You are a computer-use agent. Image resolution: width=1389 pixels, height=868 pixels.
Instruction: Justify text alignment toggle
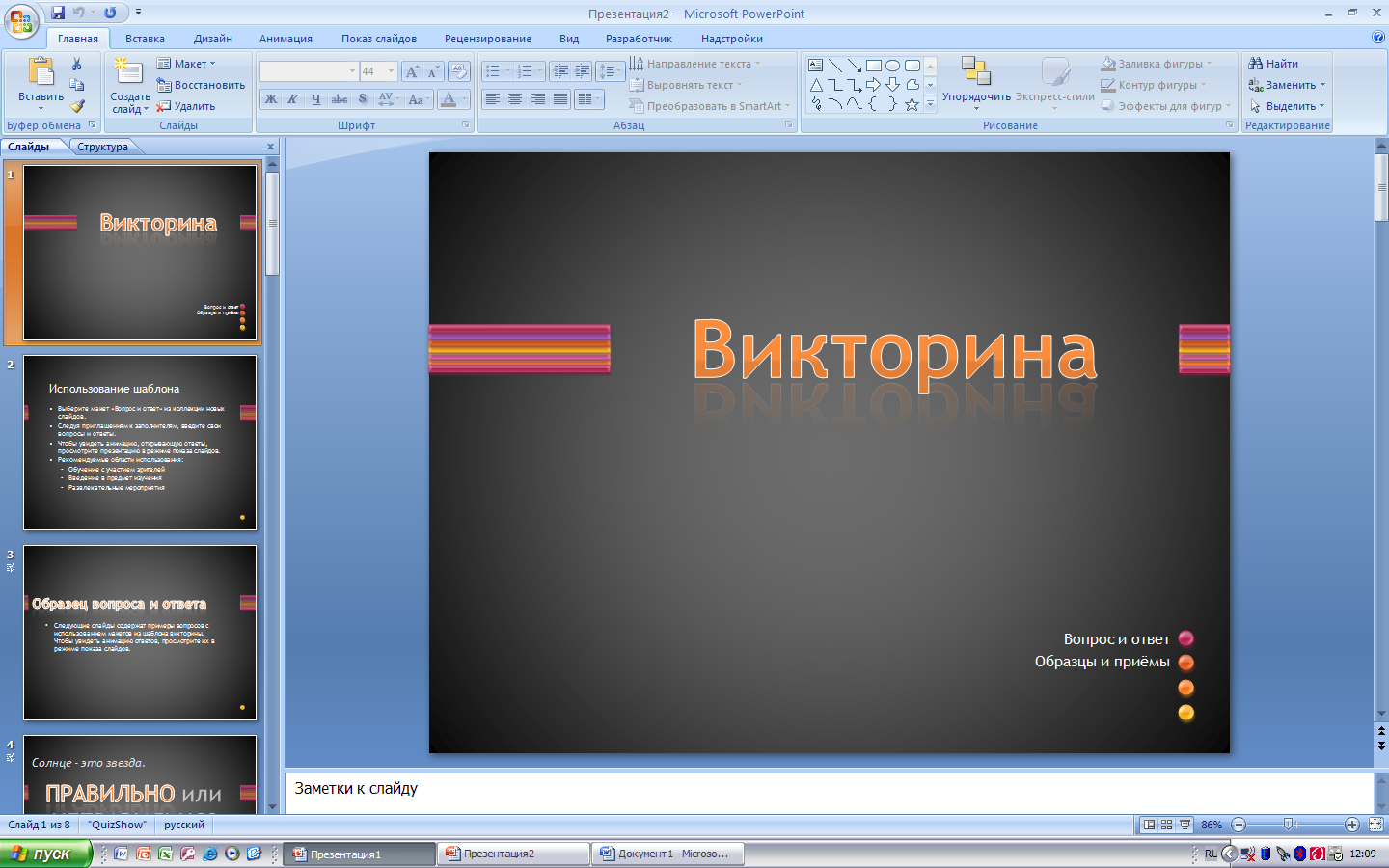(x=559, y=99)
